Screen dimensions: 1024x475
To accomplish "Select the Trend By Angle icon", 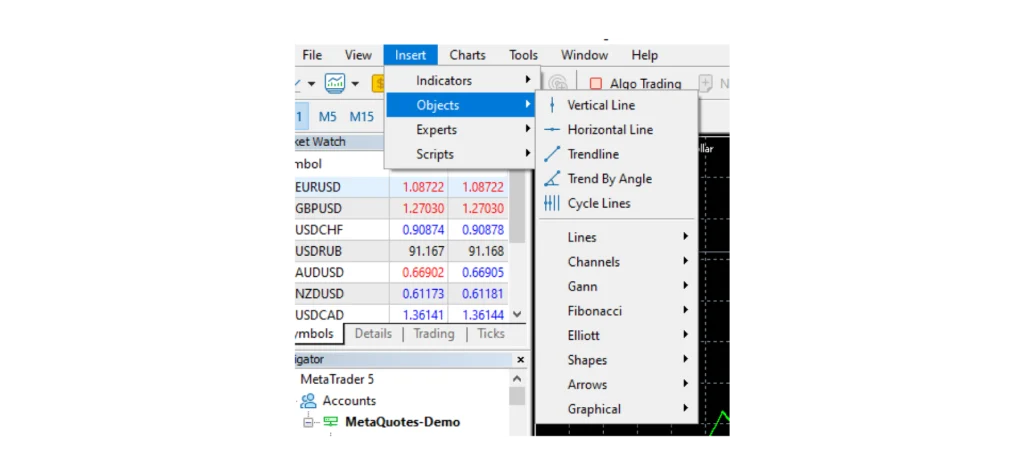I will tap(552, 179).
